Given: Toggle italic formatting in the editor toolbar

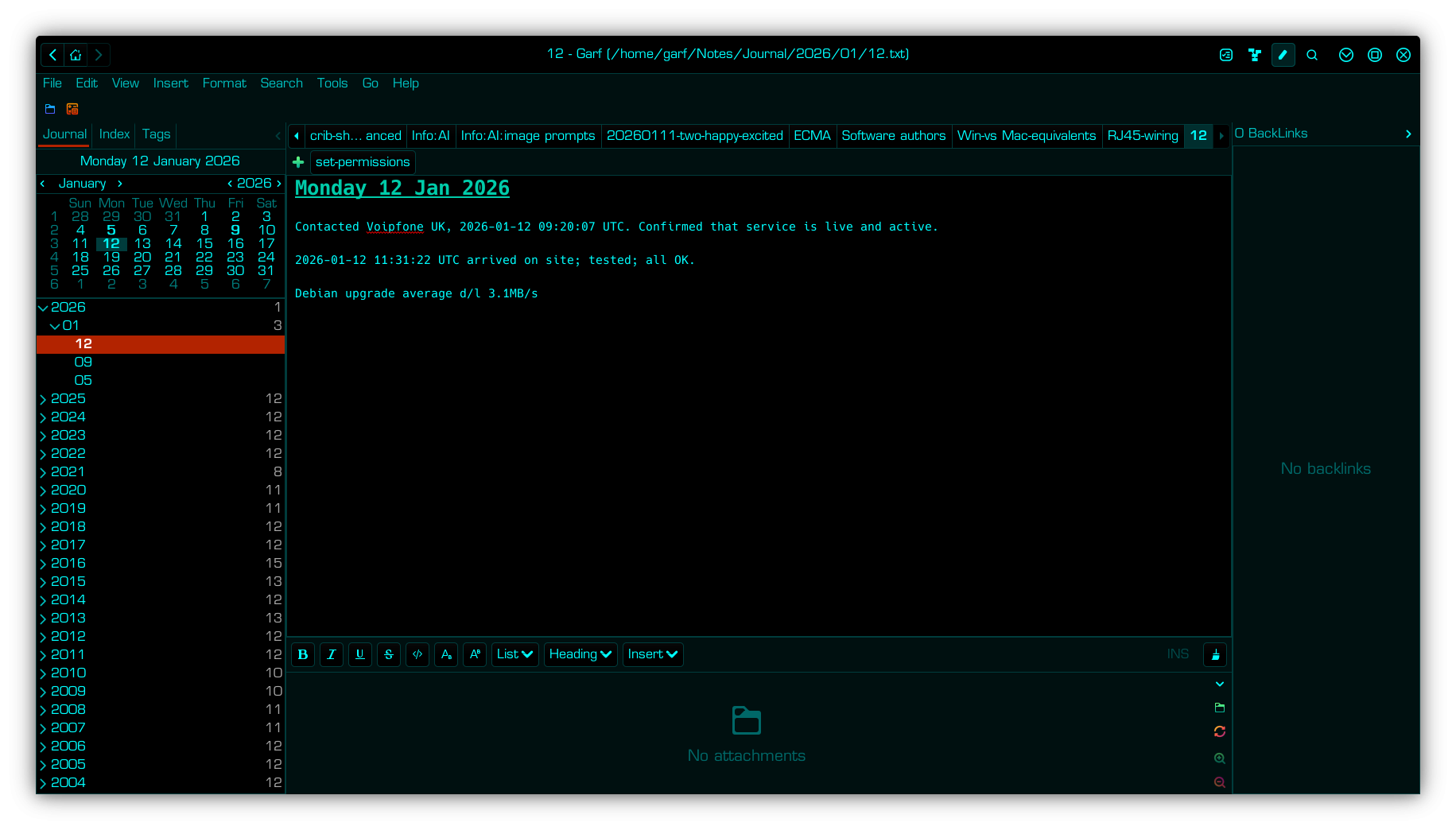Looking at the screenshot, I should pos(332,654).
